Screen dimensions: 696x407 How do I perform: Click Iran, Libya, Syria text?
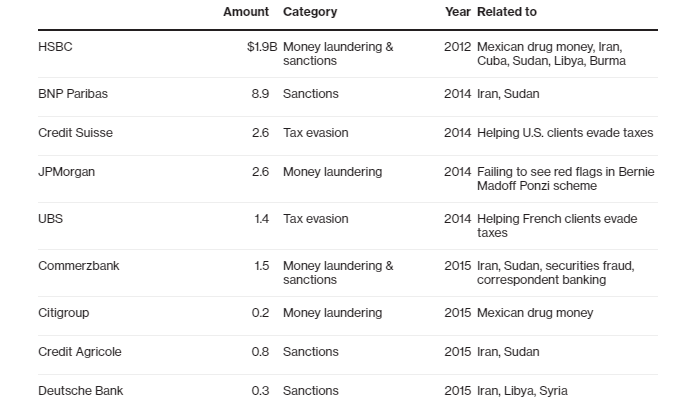pos(522,391)
